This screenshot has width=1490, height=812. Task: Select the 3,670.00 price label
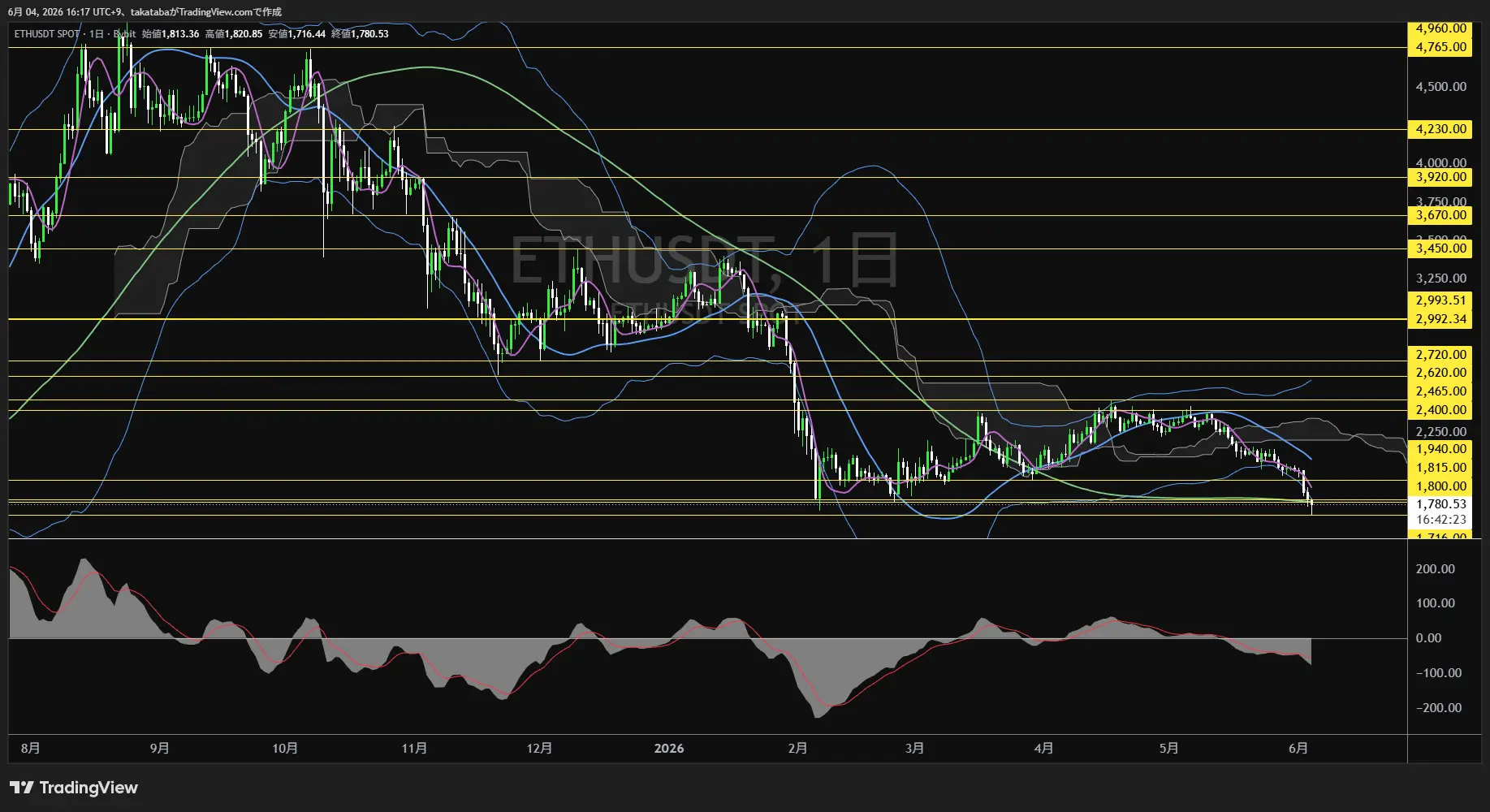pos(1441,215)
